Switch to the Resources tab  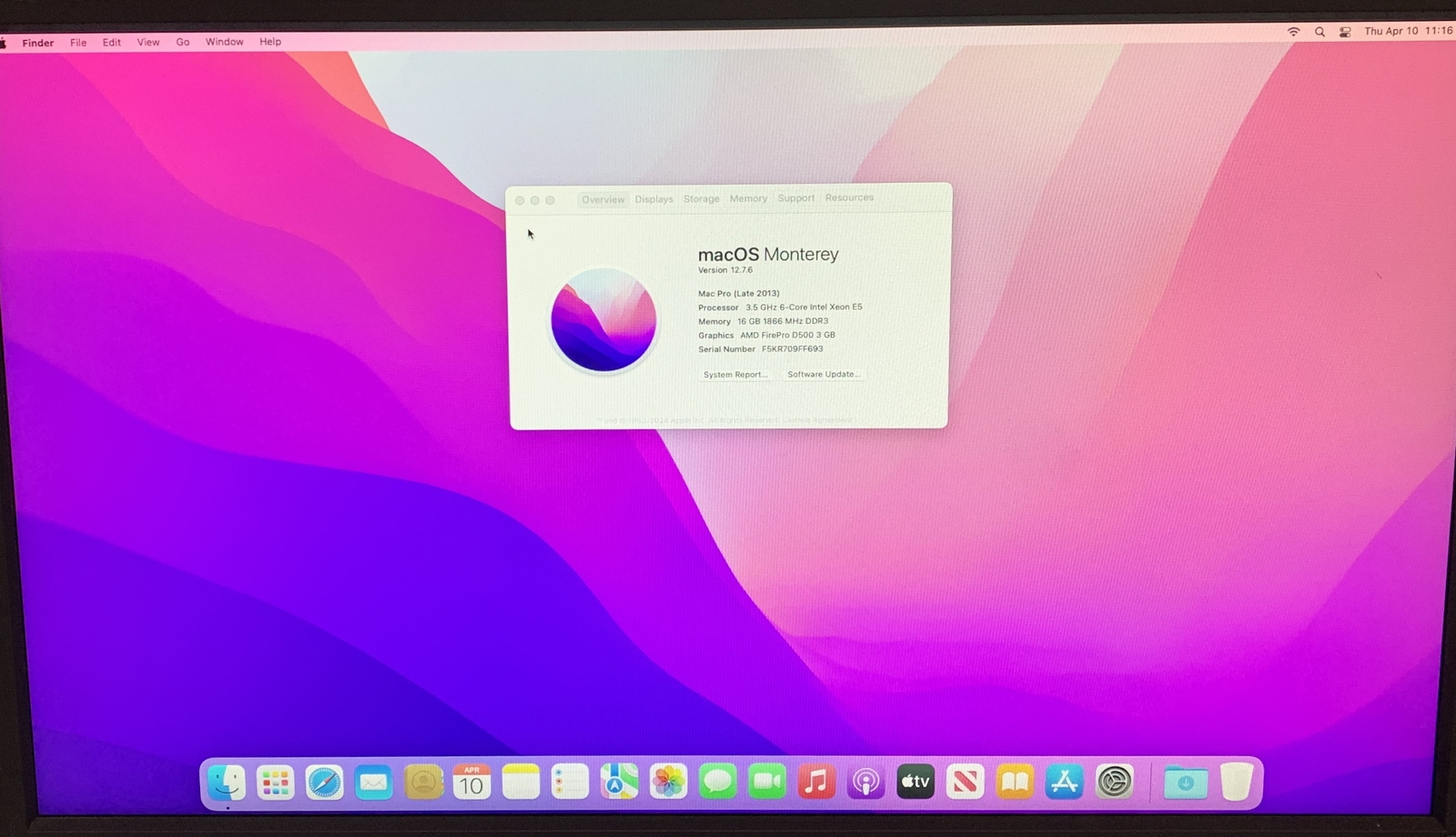[x=849, y=197]
